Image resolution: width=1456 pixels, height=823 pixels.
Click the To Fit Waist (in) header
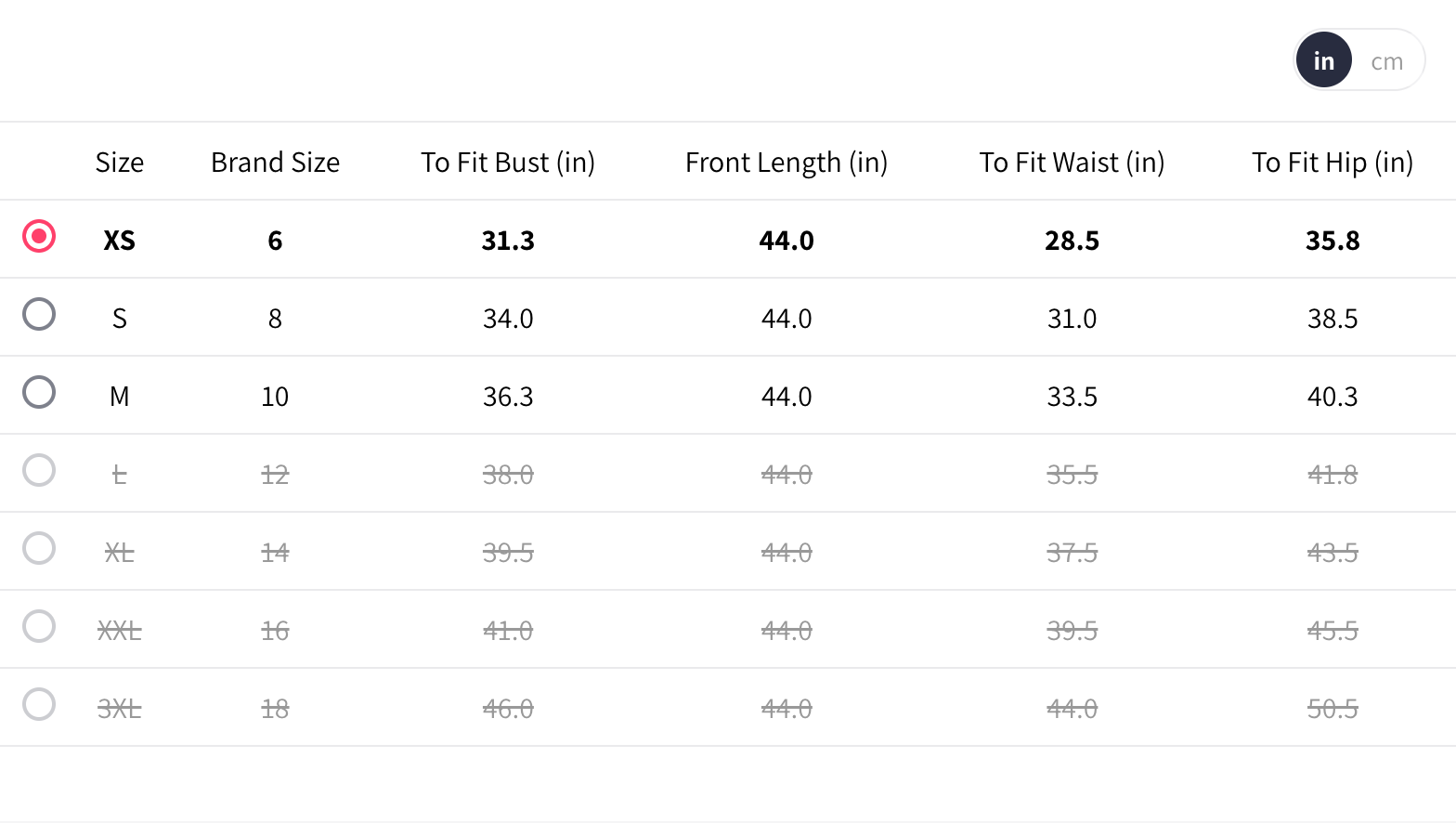pyautogui.click(x=1072, y=163)
